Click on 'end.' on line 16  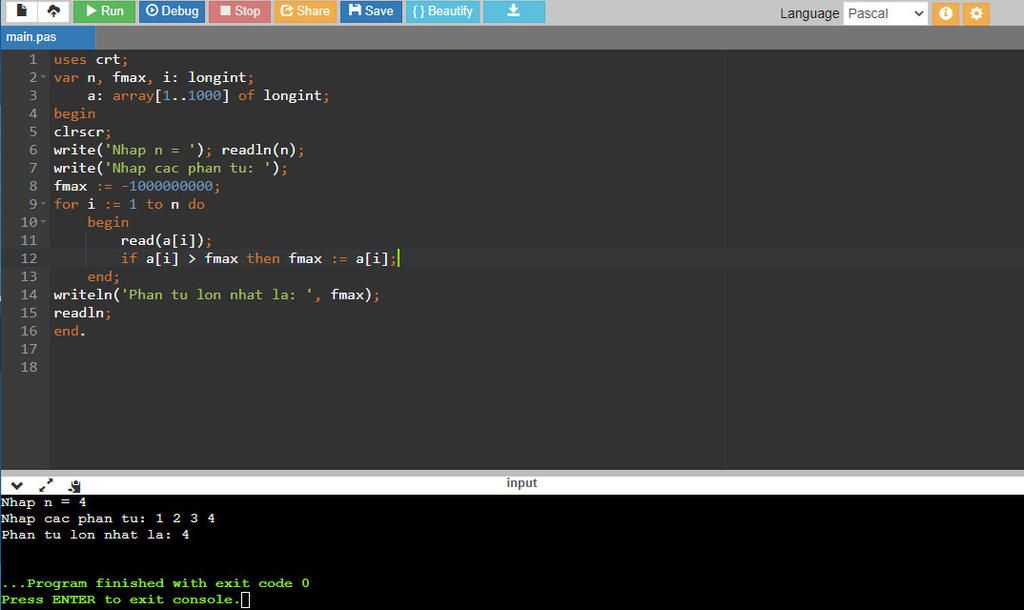tap(69, 331)
